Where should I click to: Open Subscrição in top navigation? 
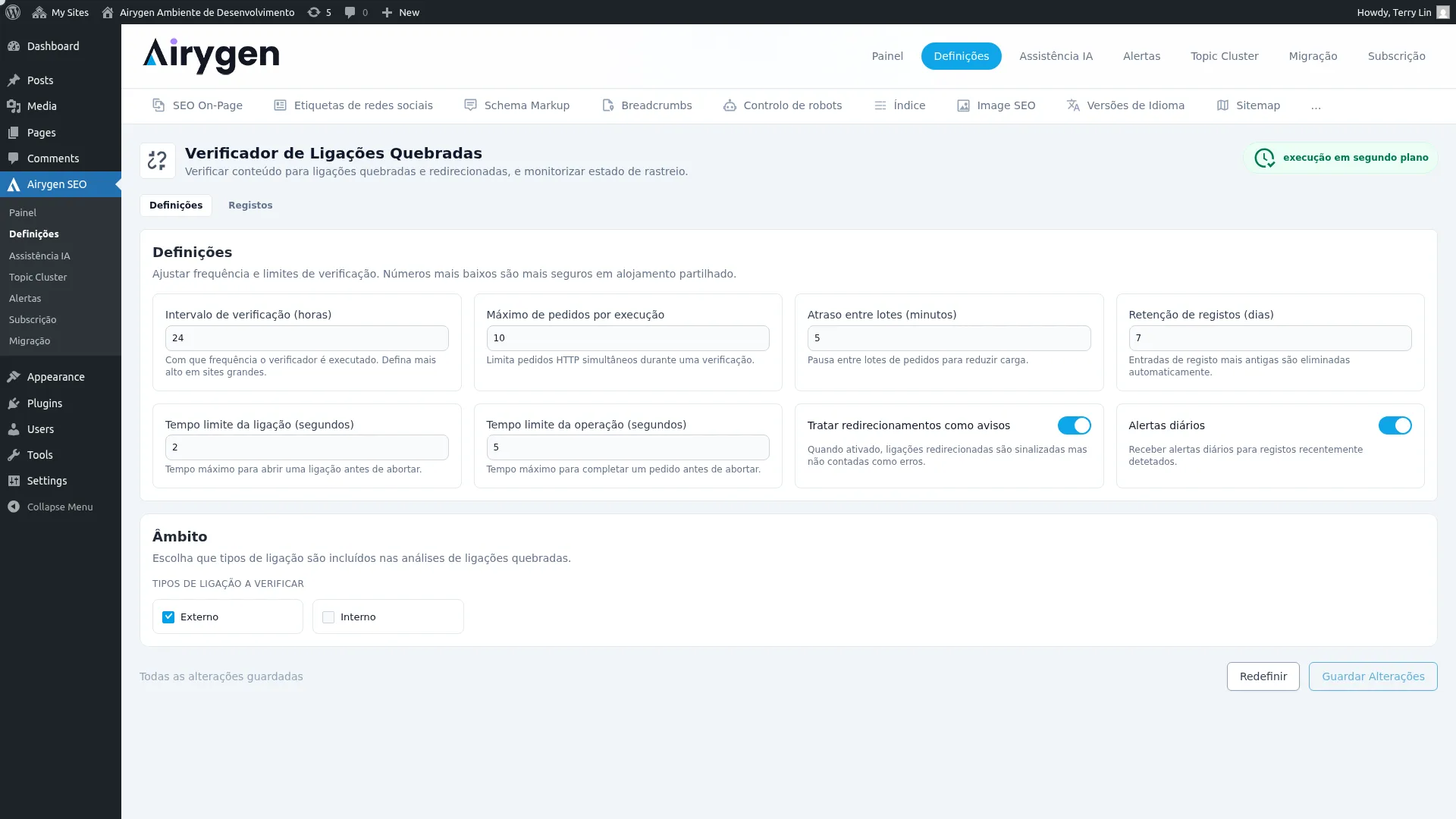[x=1396, y=56]
